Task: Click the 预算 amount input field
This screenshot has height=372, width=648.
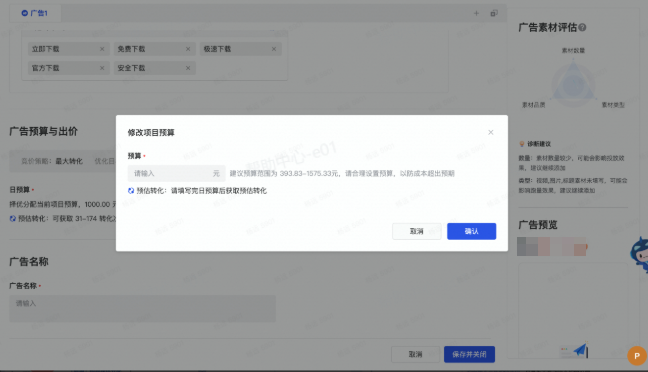Action: 176,173
